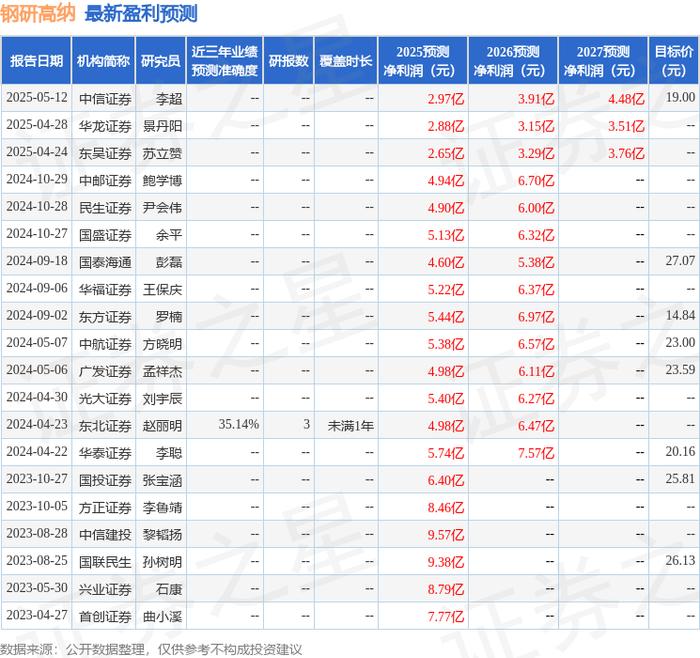This screenshot has height=658, width=700.
Task: Select the 东北证券 institution cell
Action: tap(105, 425)
